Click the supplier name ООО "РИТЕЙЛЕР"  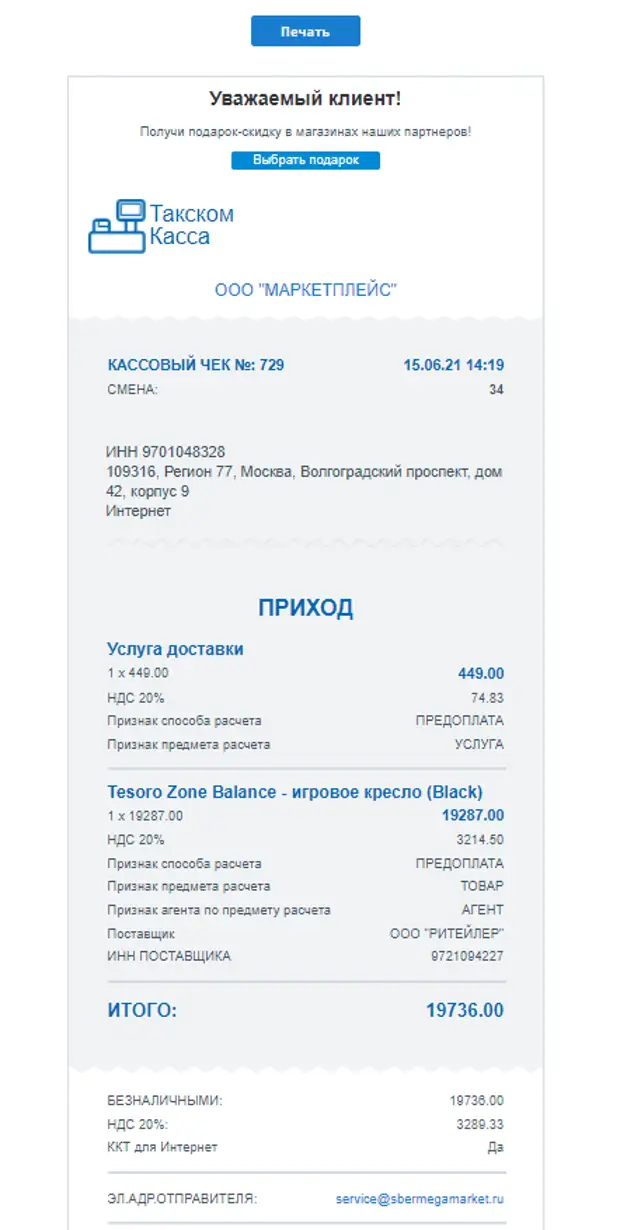coord(447,933)
